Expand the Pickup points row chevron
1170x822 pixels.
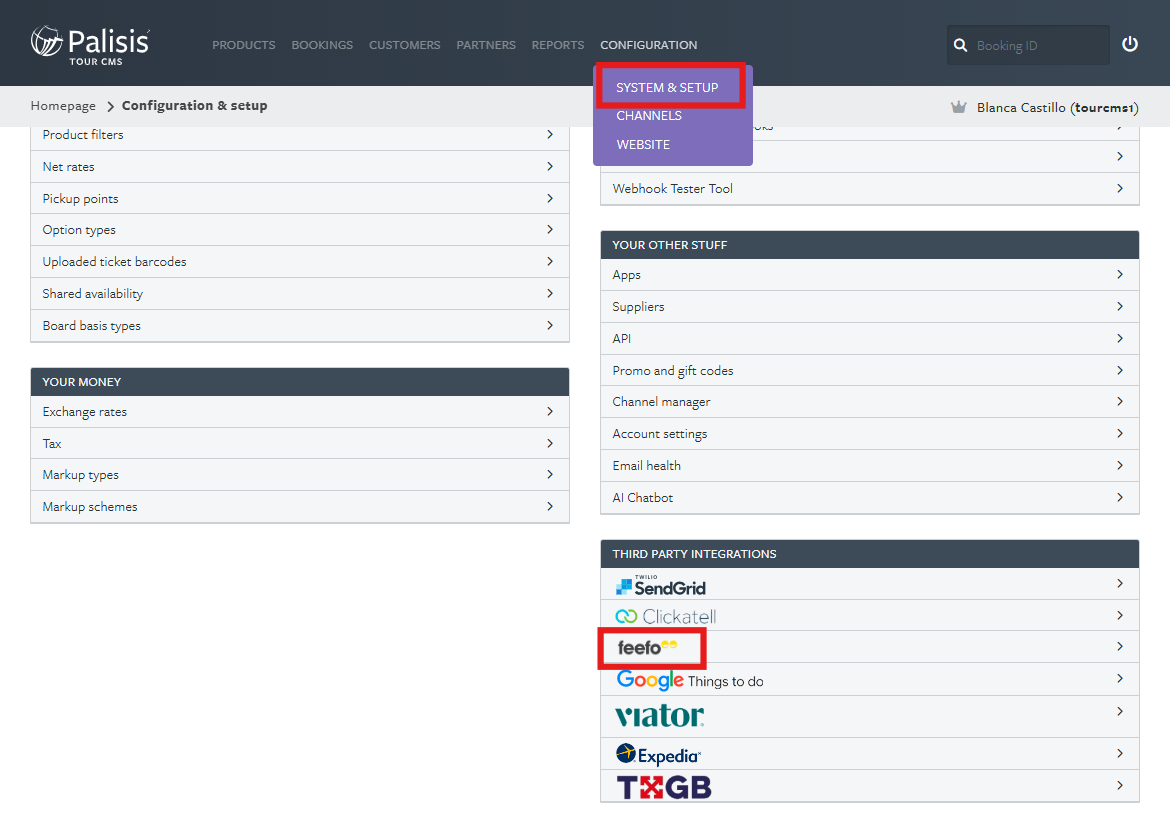550,198
